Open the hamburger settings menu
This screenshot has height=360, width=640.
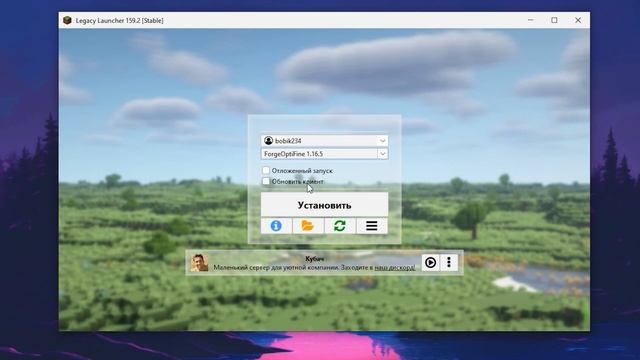371,226
